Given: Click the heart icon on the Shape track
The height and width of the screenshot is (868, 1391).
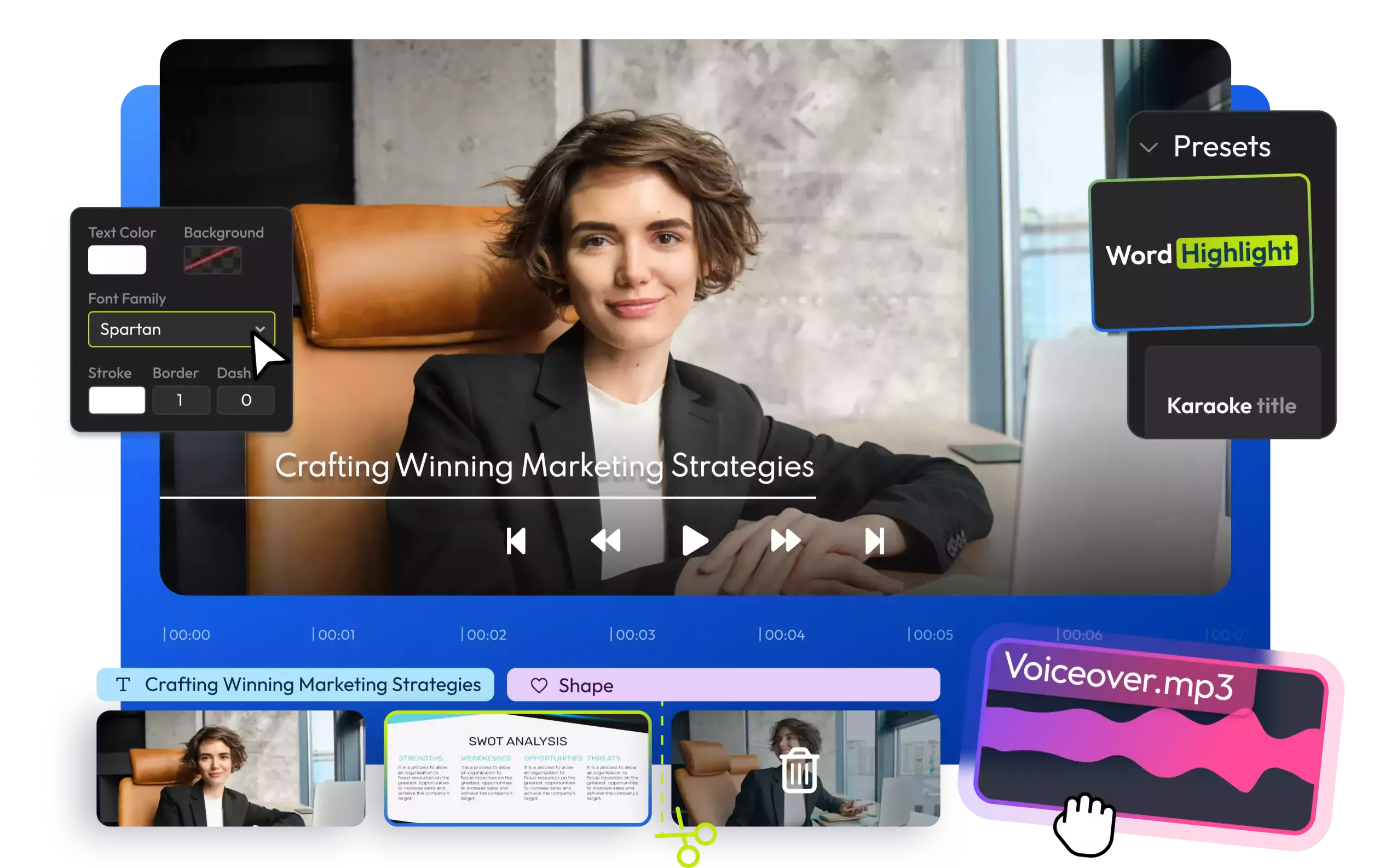Looking at the screenshot, I should tap(539, 685).
